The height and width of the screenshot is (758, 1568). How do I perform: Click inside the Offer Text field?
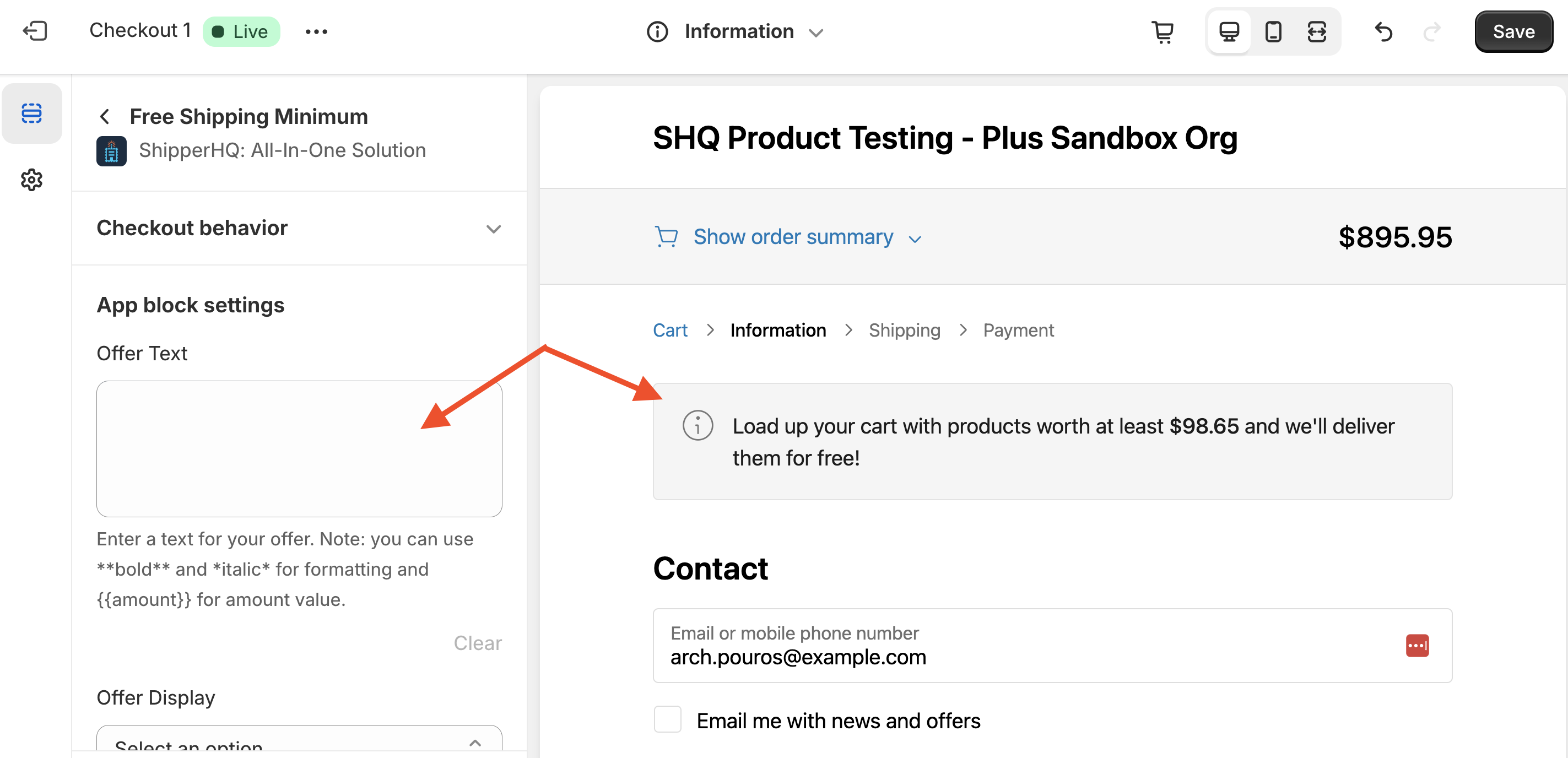click(x=299, y=449)
